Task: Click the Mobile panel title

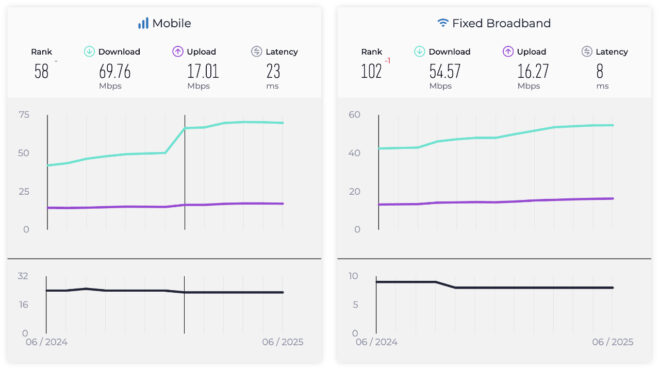Action: pyautogui.click(x=171, y=23)
